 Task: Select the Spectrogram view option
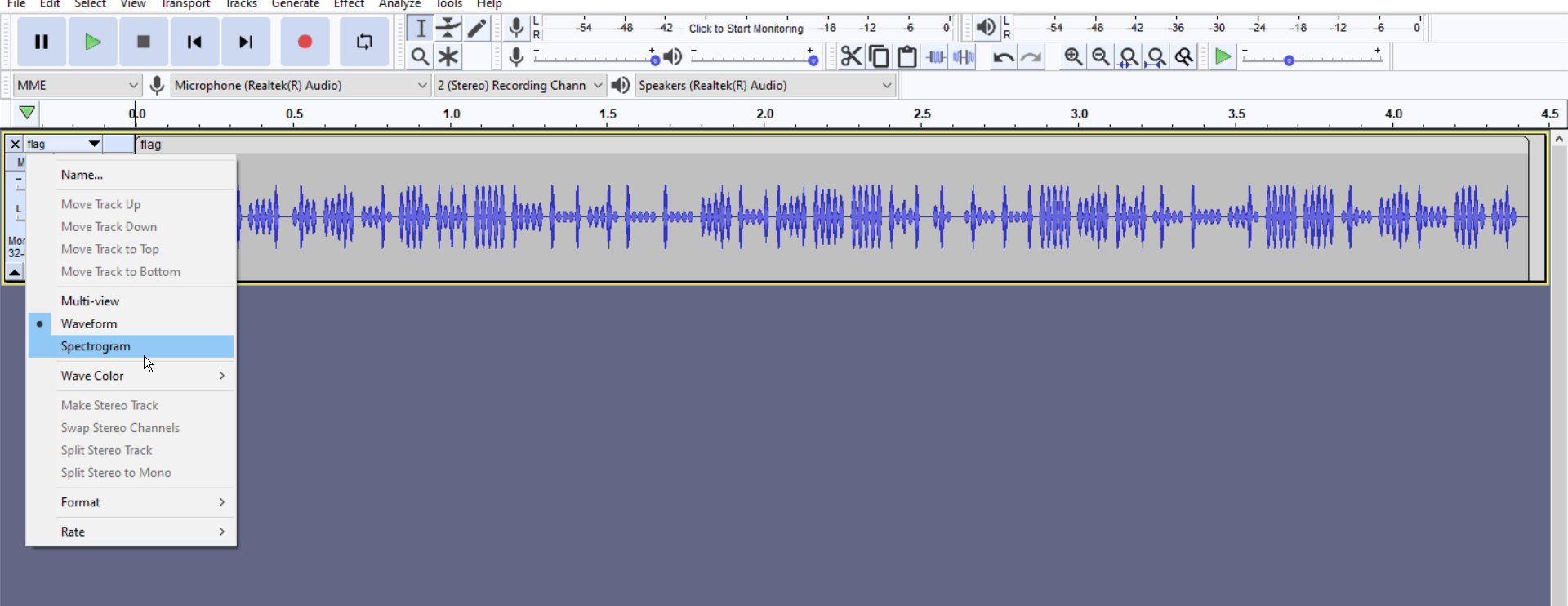(x=131, y=346)
